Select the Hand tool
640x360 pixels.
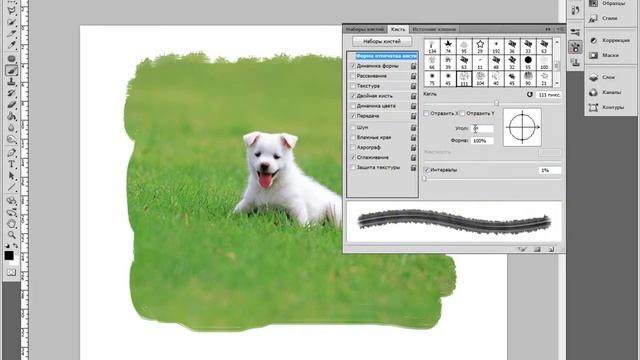point(11,224)
